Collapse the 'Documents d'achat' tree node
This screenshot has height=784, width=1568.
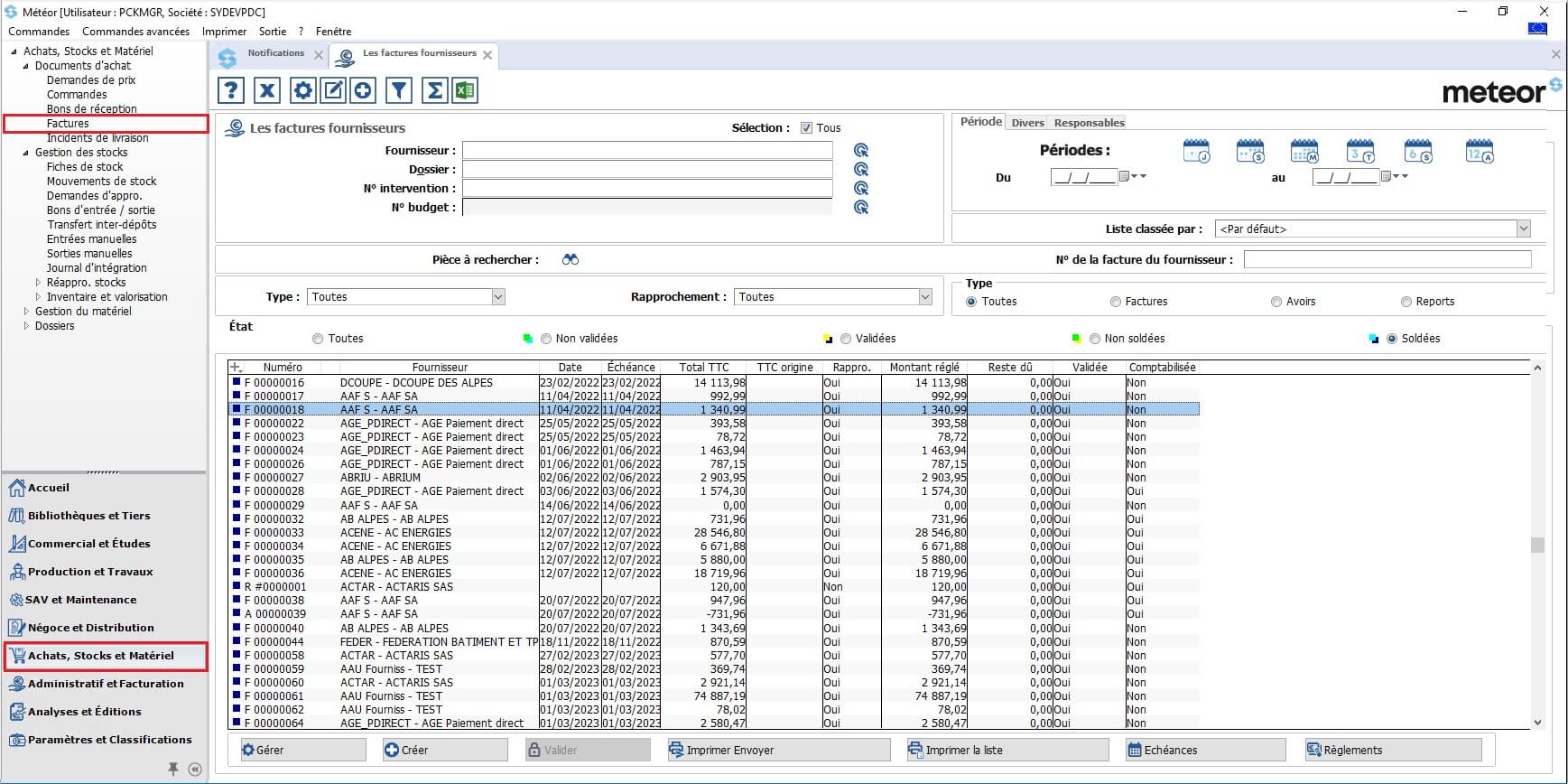tap(26, 66)
